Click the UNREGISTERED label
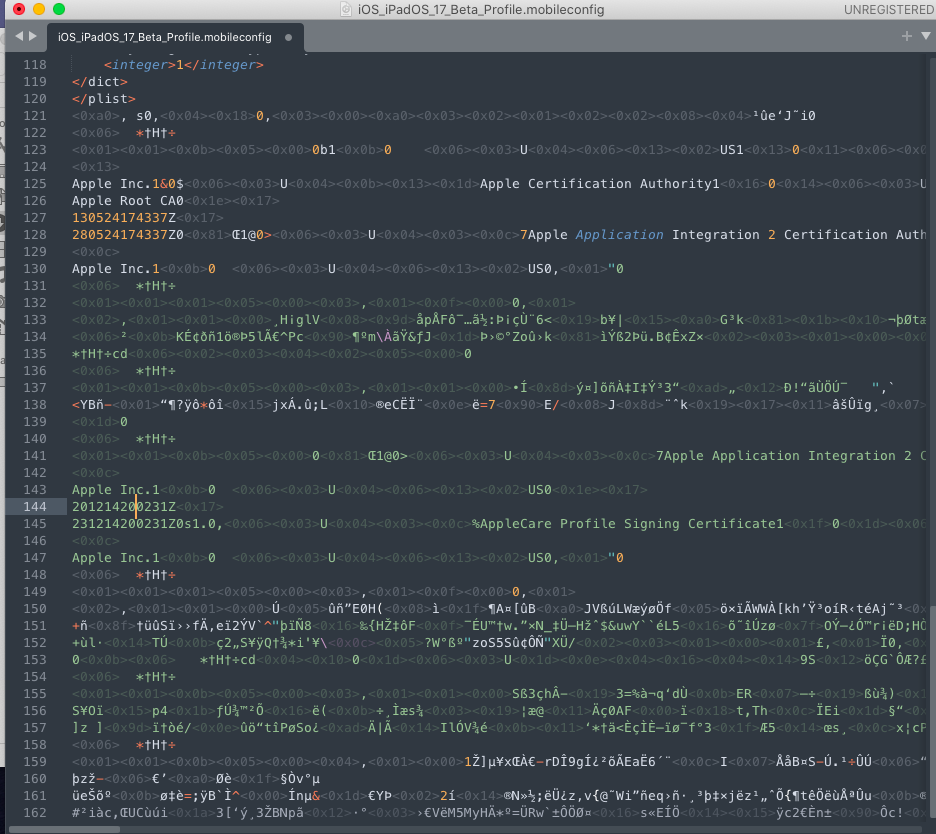The height and width of the screenshot is (834, 936). [888, 10]
